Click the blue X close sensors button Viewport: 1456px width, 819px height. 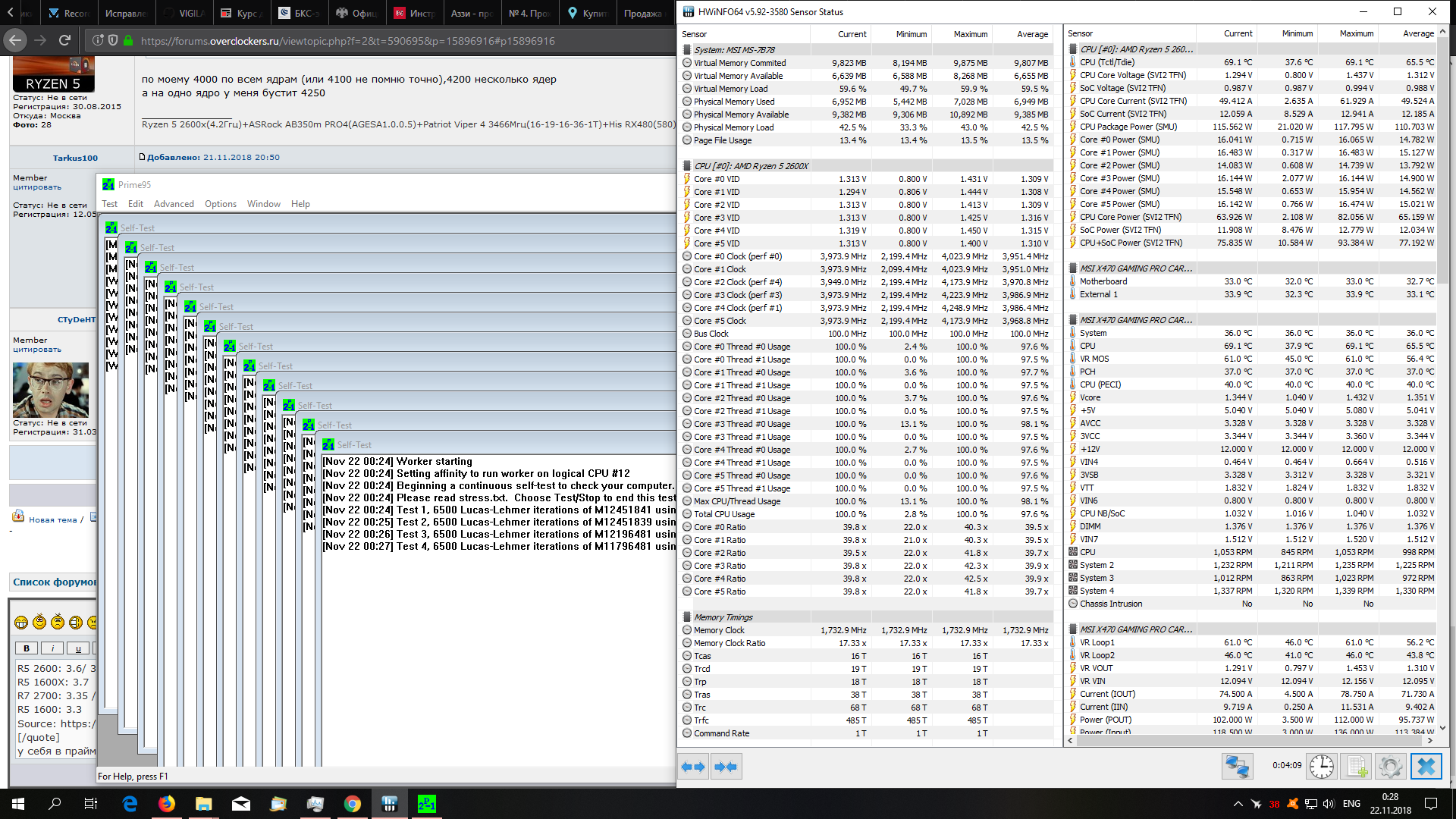point(1426,767)
